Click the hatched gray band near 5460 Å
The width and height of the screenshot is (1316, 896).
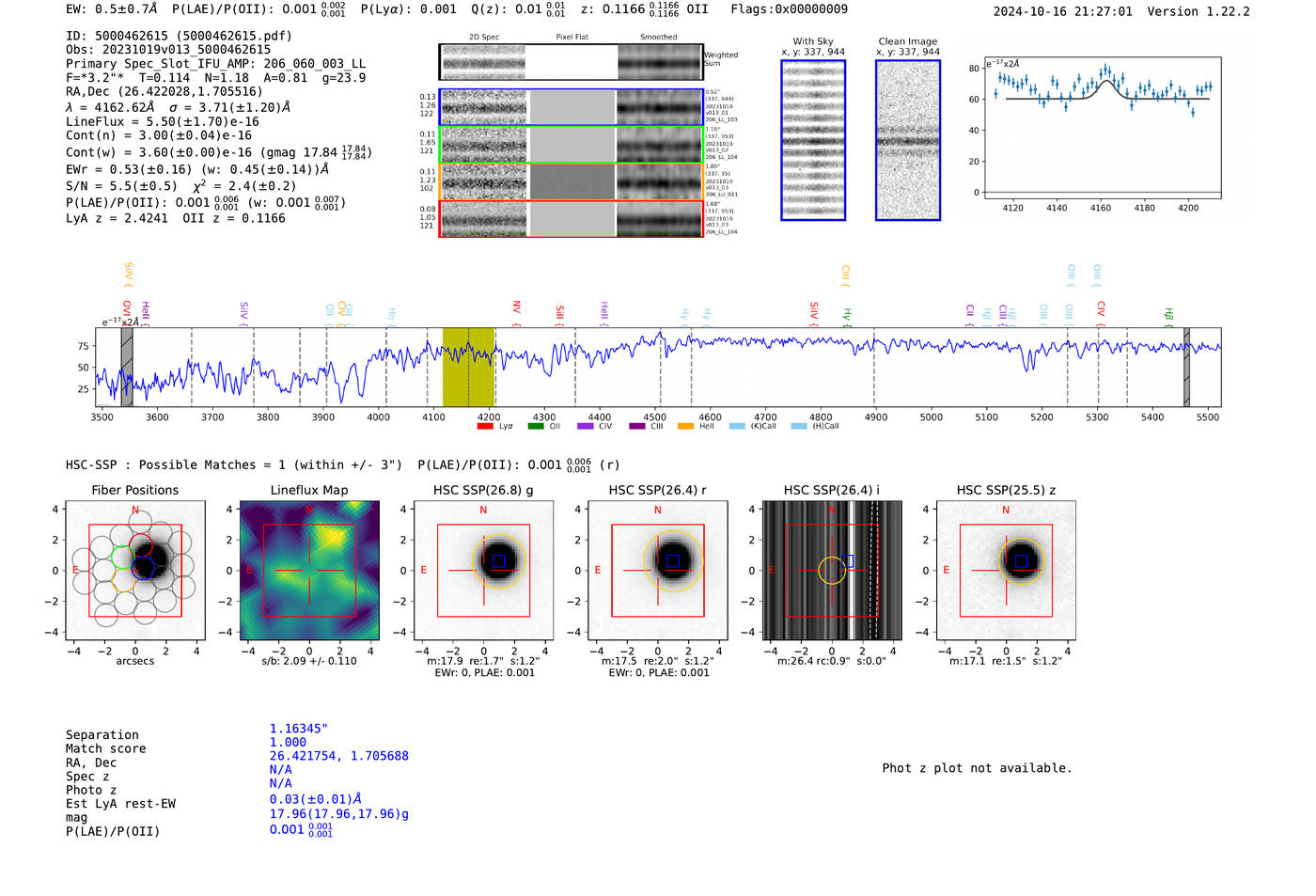click(x=1186, y=367)
